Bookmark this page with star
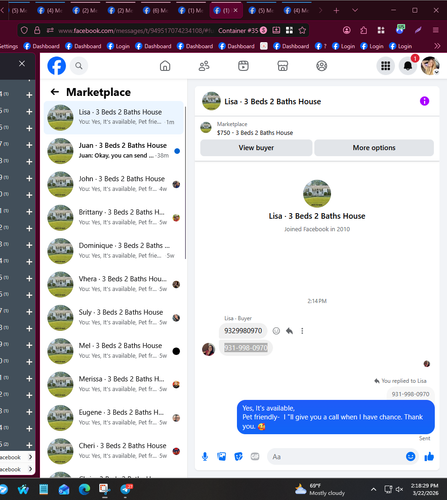The width and height of the screenshot is (447, 500). 302,31
